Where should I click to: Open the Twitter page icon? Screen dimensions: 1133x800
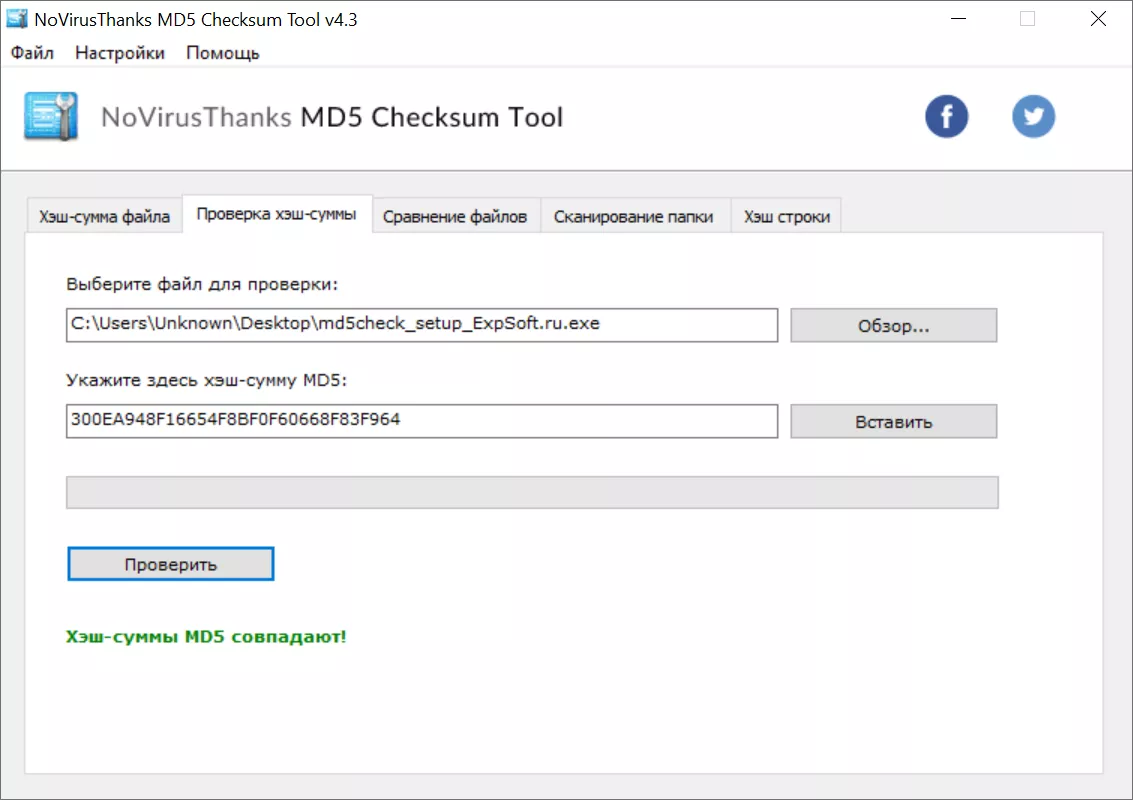(1033, 116)
